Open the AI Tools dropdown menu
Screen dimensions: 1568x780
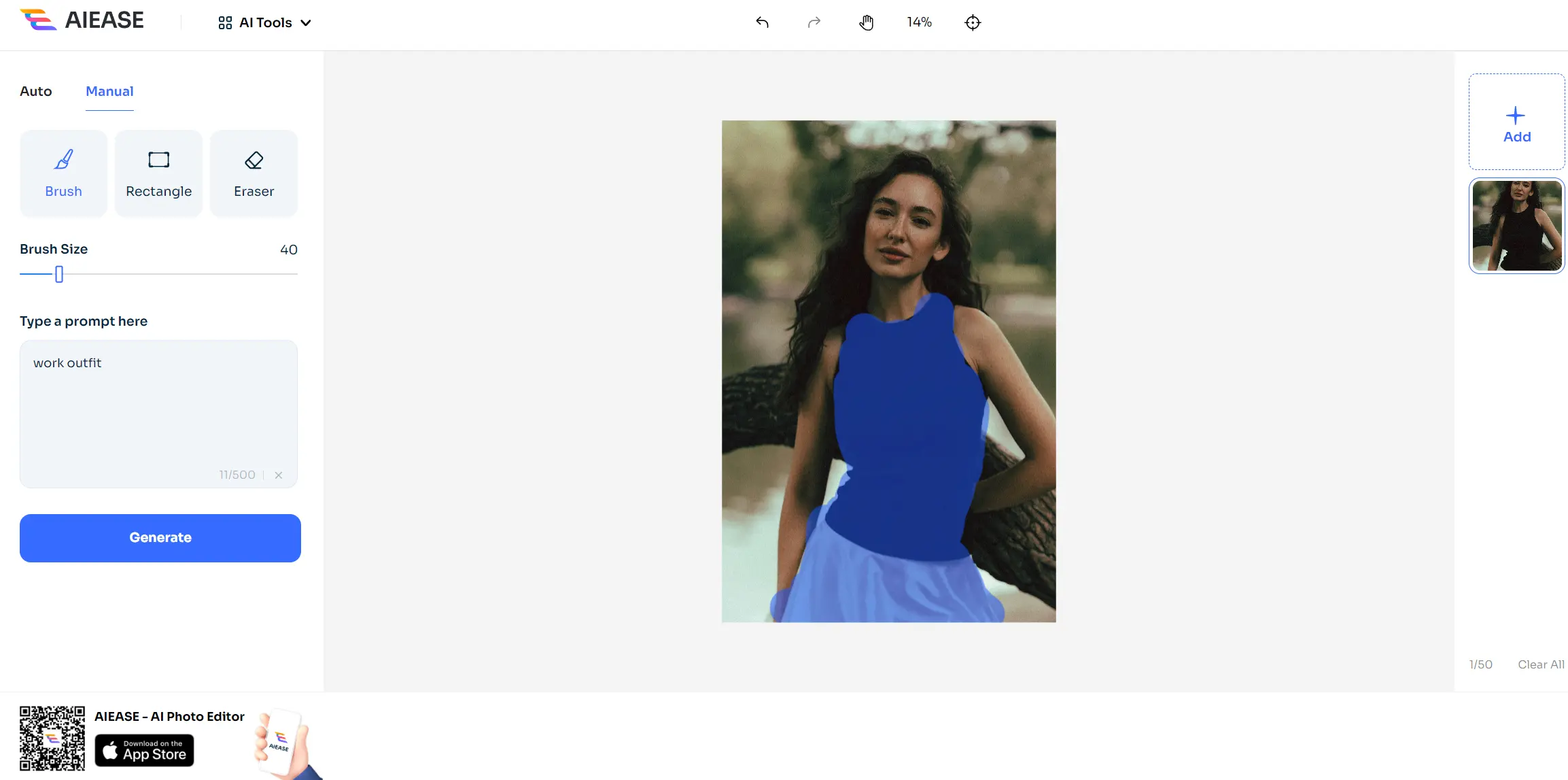click(264, 22)
